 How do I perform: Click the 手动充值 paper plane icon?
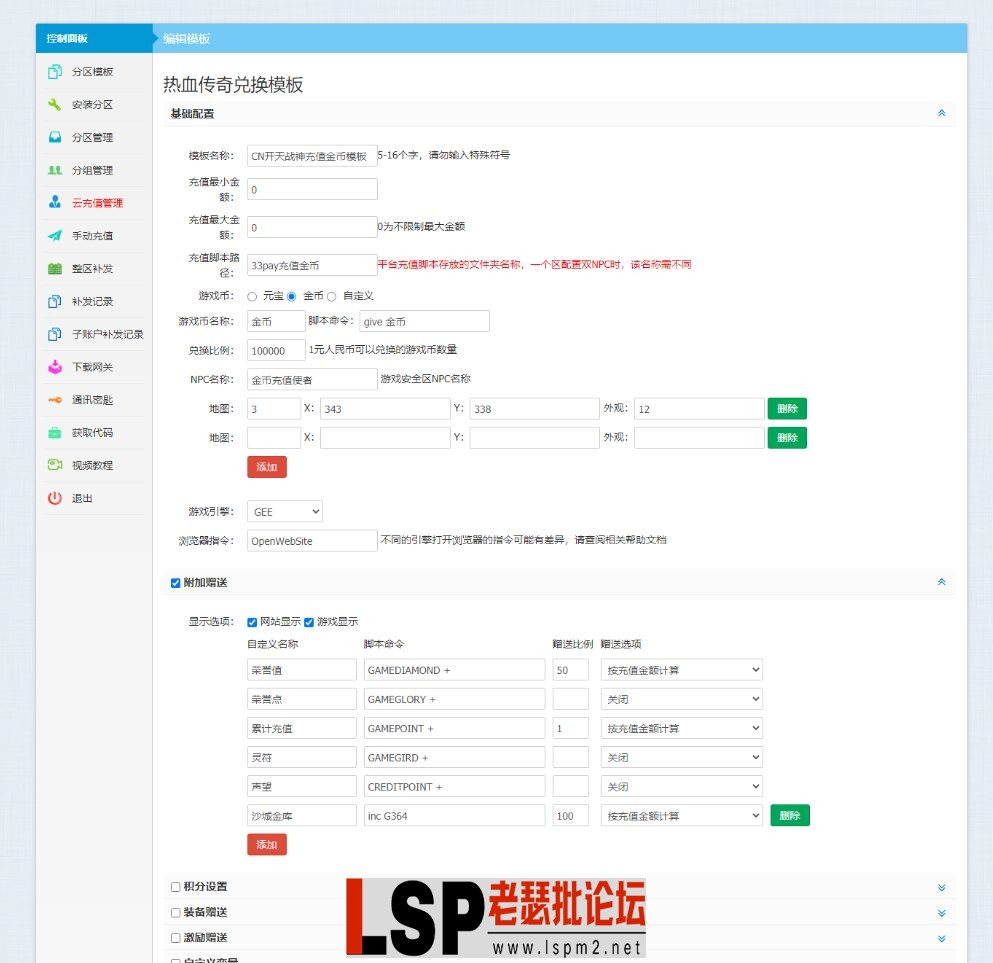click(x=55, y=236)
